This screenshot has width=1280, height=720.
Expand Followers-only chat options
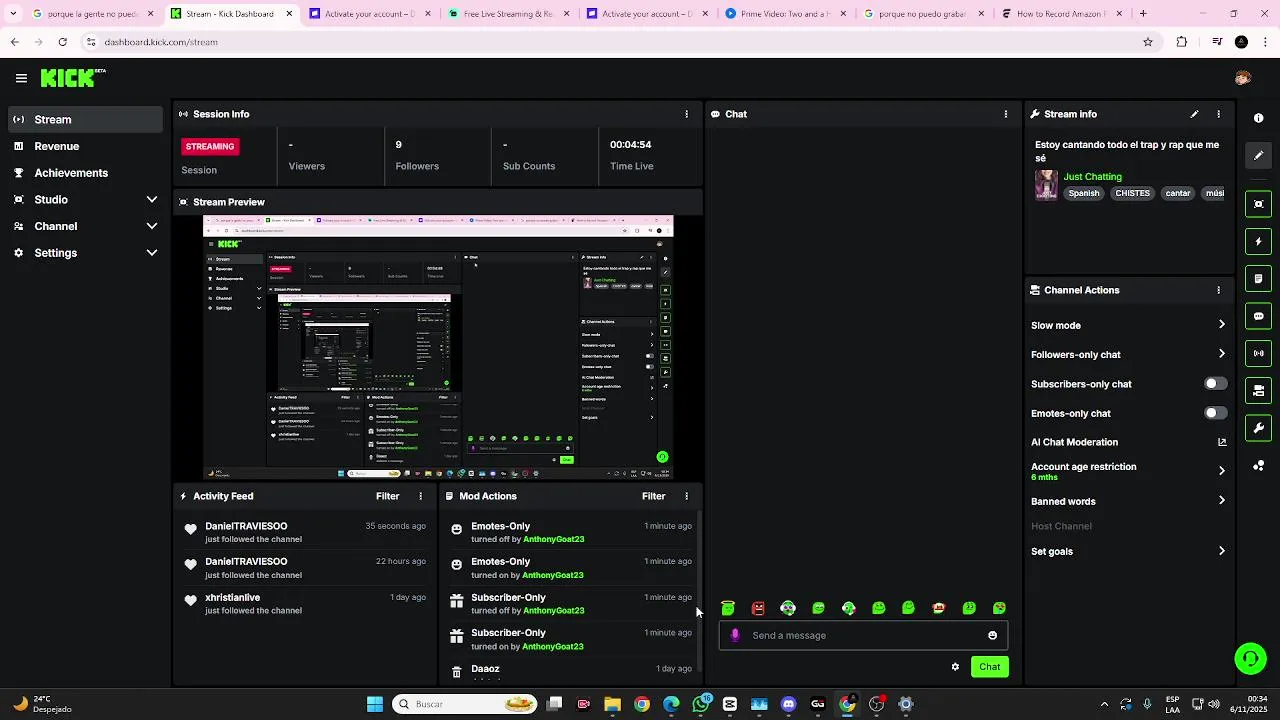point(1221,354)
